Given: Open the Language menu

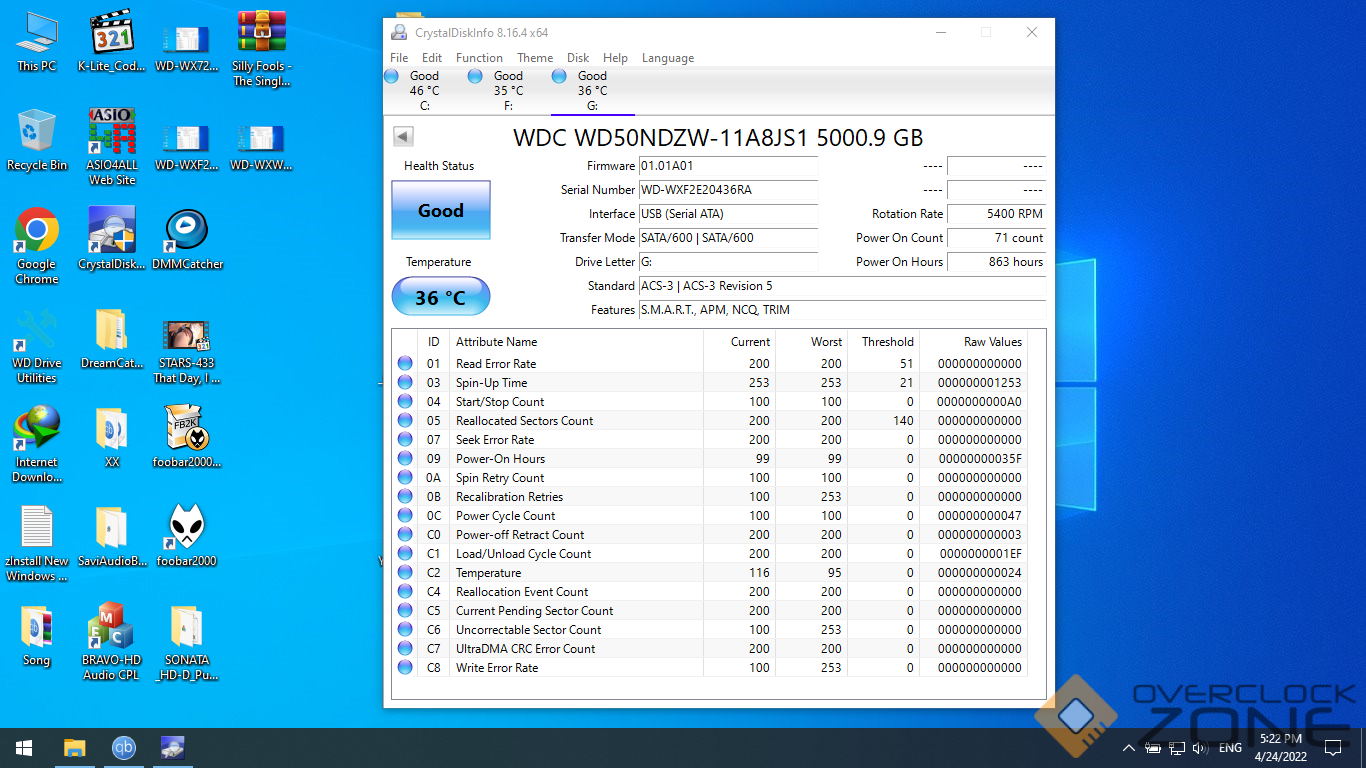Looking at the screenshot, I should coord(667,58).
